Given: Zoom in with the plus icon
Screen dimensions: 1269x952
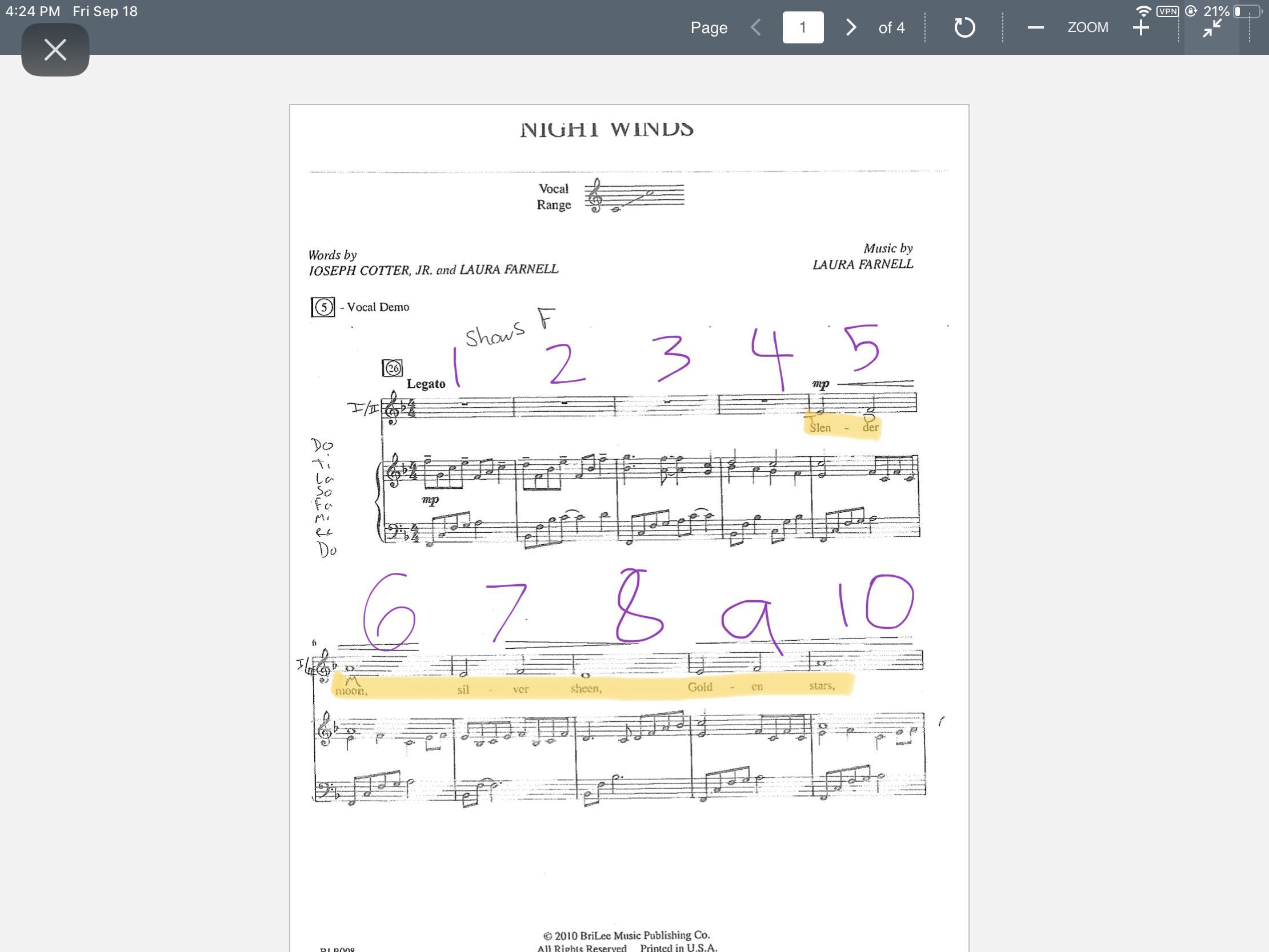Looking at the screenshot, I should click(x=1141, y=27).
